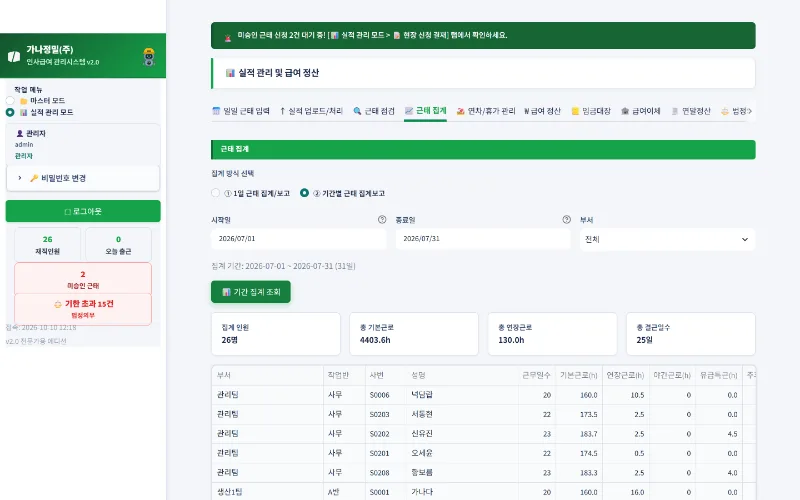Click the 종료일 date field 2026/07/31
This screenshot has height=500, width=800.
click(483, 239)
